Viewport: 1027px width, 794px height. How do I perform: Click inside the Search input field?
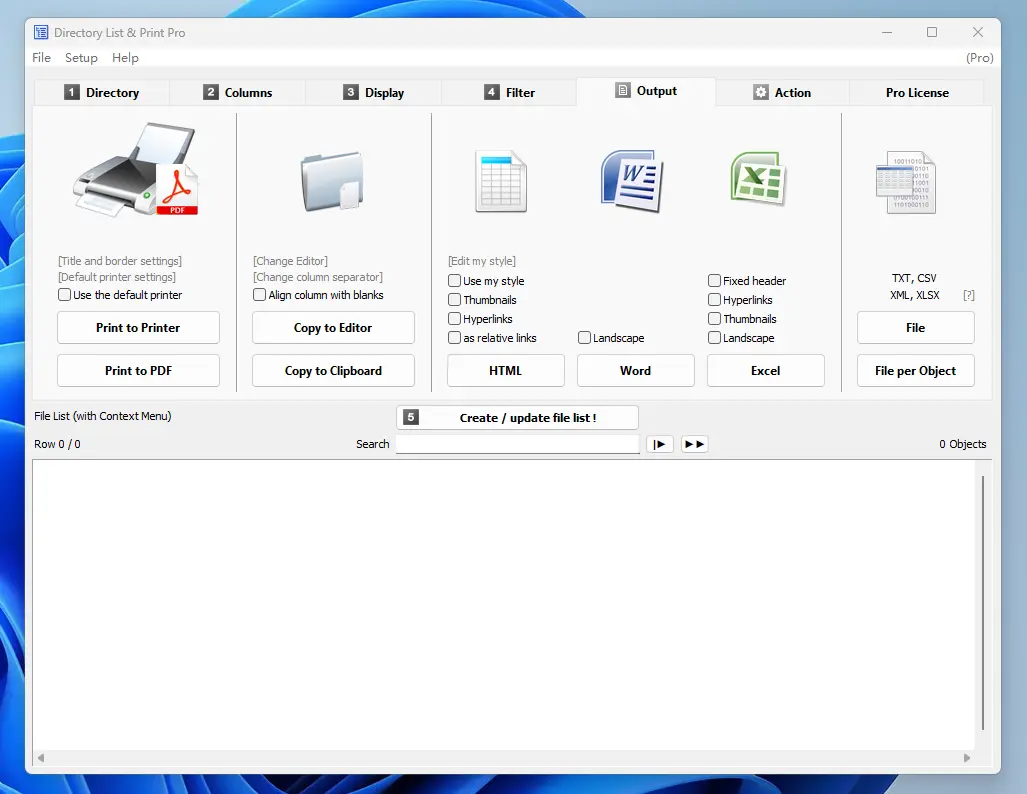[x=517, y=444]
